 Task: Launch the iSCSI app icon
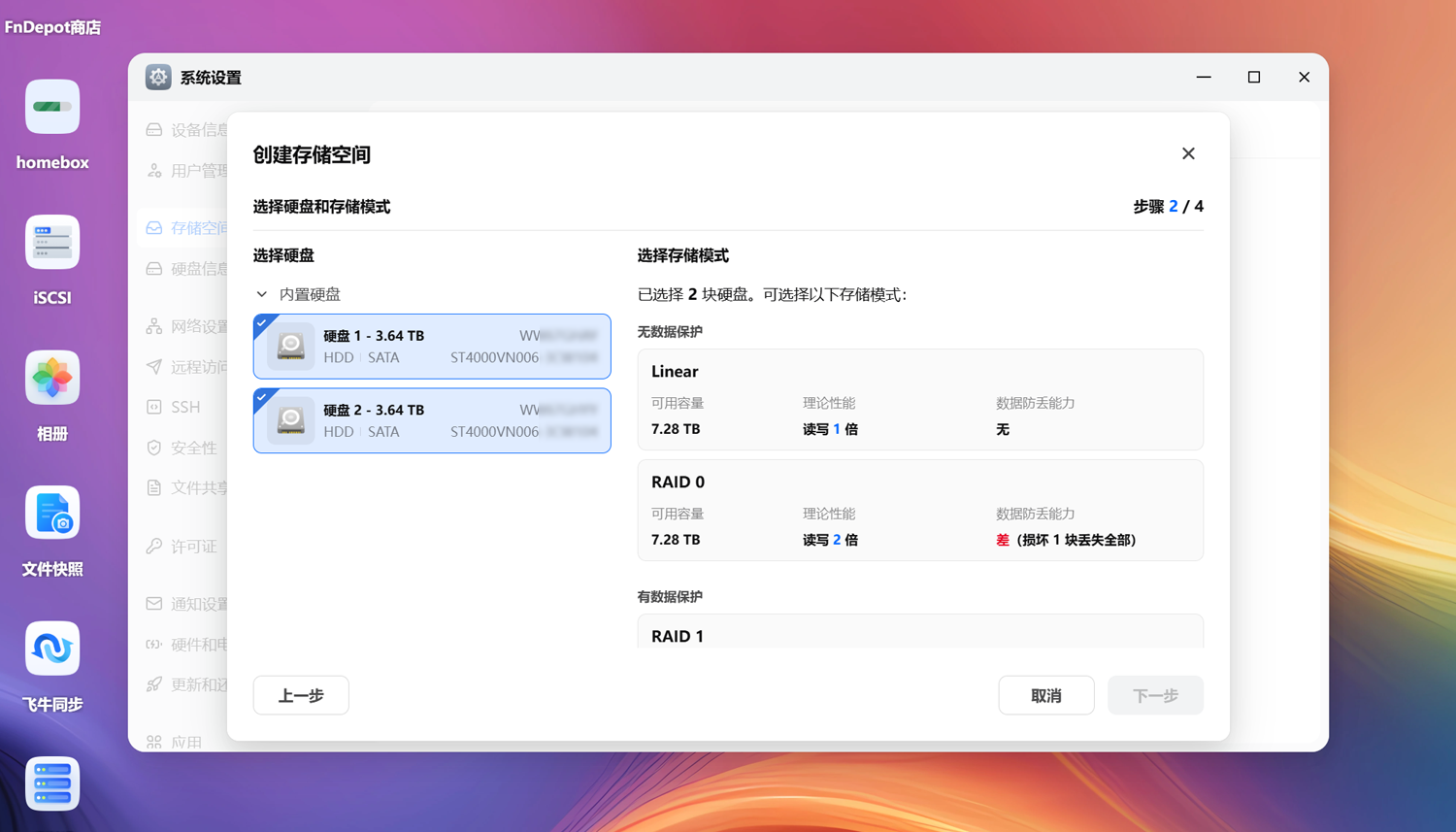point(52,242)
